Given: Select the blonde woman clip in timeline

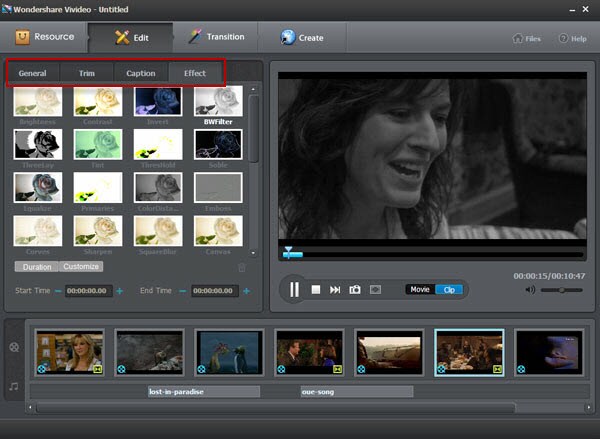Looking at the screenshot, I should pos(69,352).
